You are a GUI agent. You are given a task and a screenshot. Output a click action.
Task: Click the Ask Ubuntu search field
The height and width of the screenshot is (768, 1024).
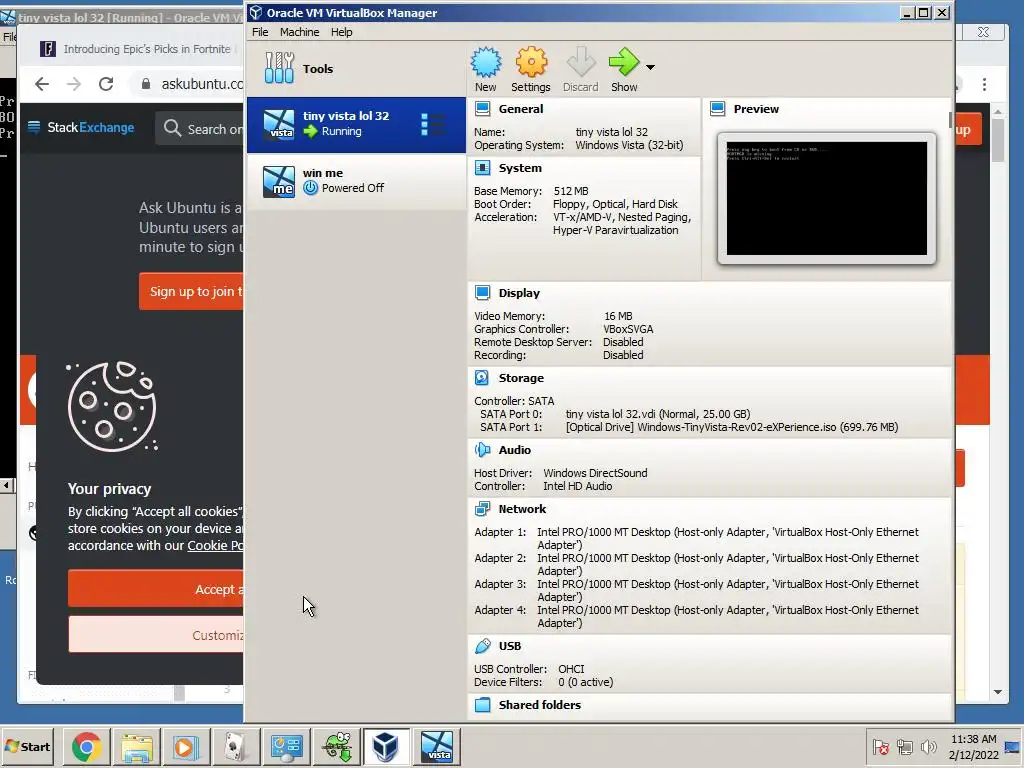coord(200,129)
